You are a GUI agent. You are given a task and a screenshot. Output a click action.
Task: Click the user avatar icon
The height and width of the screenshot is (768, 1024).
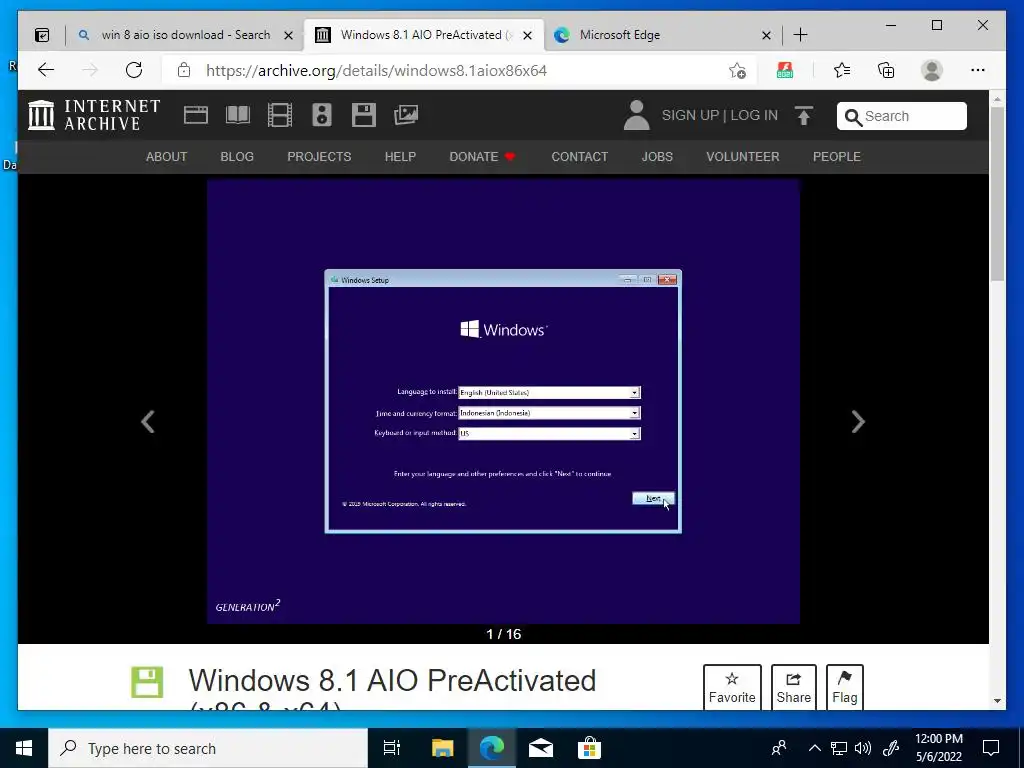tap(636, 115)
